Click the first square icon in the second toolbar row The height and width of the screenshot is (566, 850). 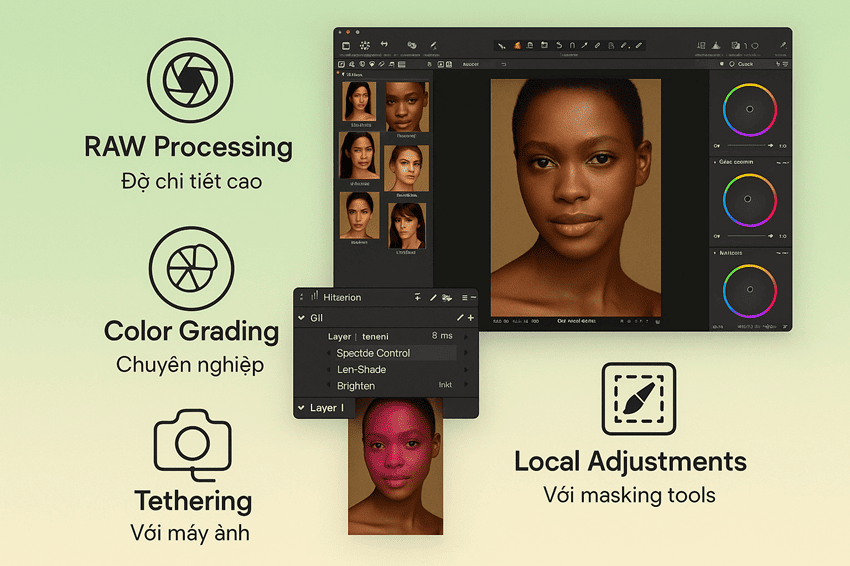tap(342, 65)
